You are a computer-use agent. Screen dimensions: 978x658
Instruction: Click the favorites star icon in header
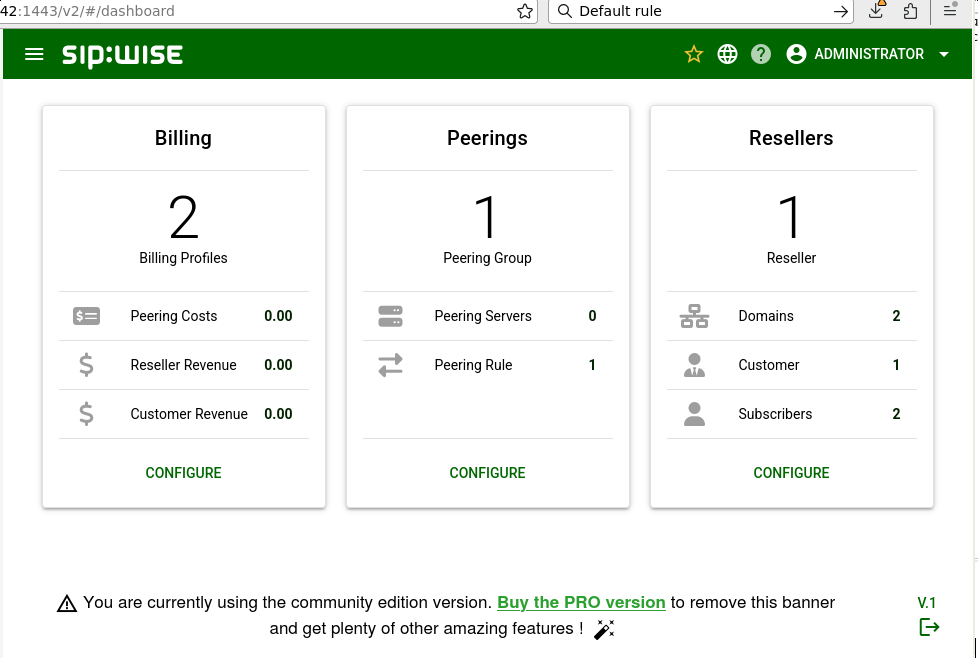pyautogui.click(x=694, y=54)
